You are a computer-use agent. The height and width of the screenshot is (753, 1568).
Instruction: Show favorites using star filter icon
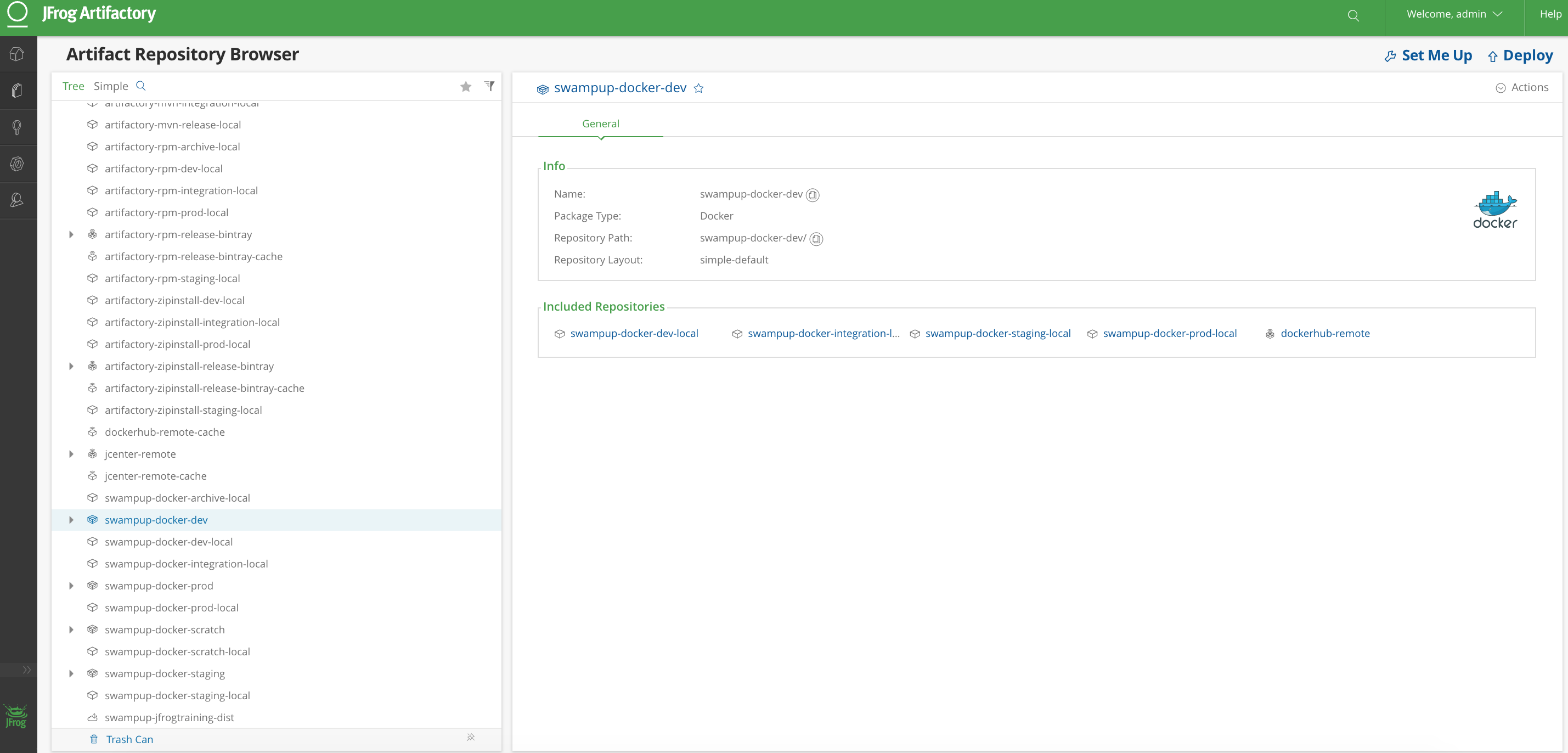pos(466,86)
